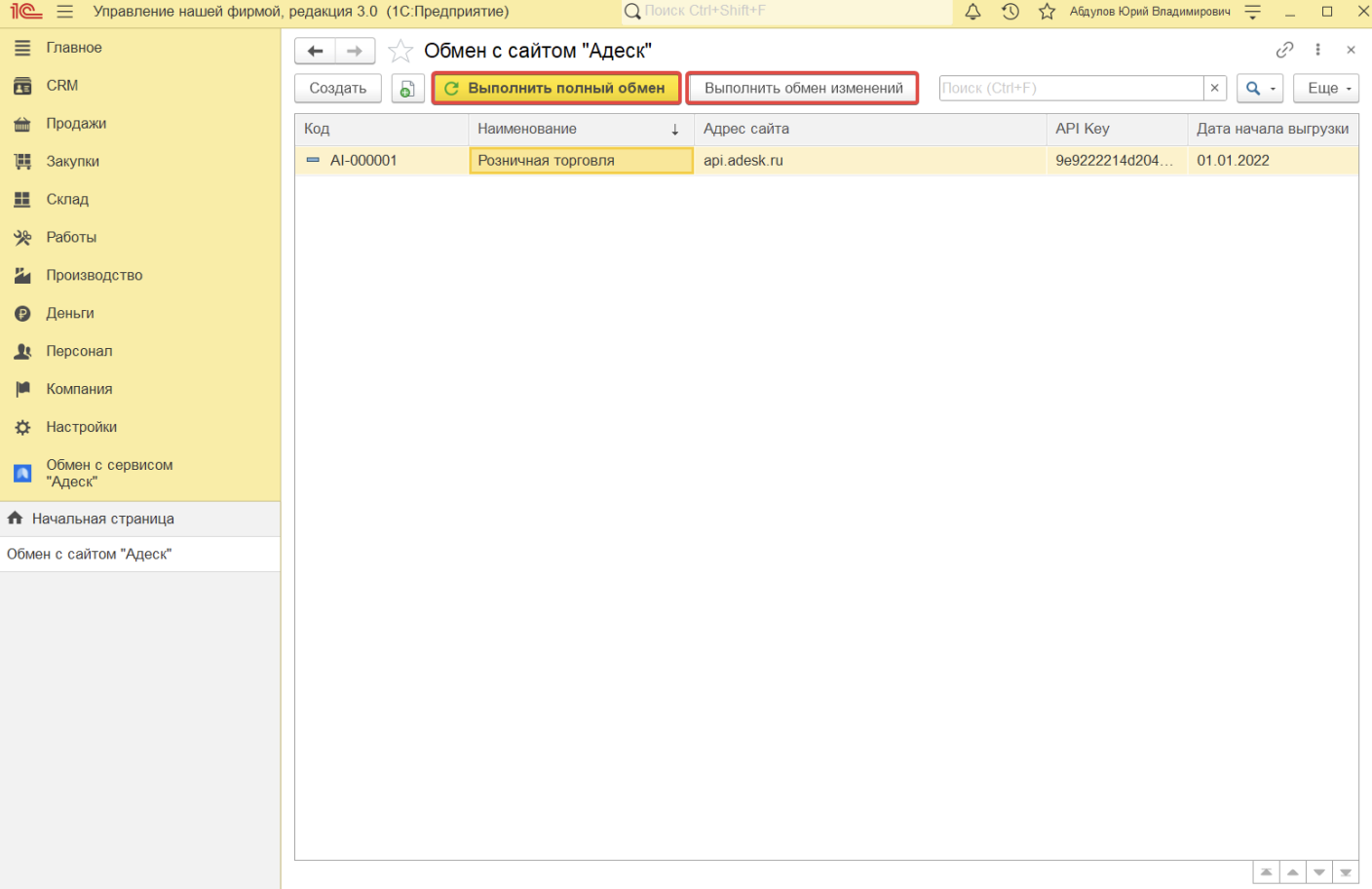Sort by the Код column header
This screenshot has height=889, width=1372.
[x=382, y=129]
